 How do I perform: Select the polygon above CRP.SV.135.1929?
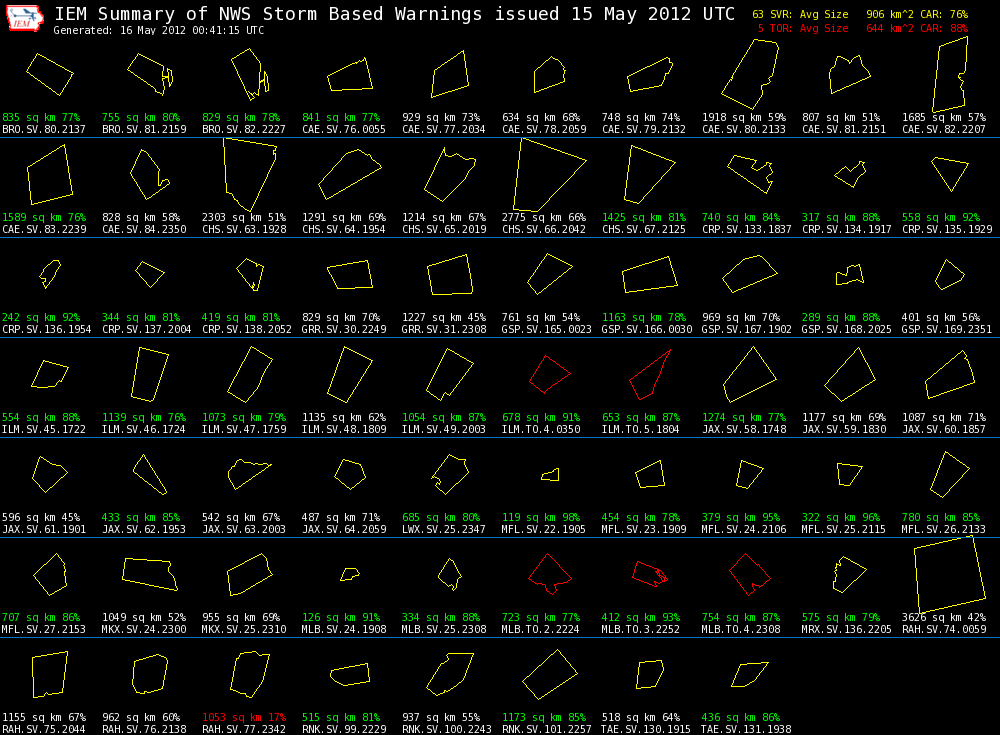[x=950, y=174]
